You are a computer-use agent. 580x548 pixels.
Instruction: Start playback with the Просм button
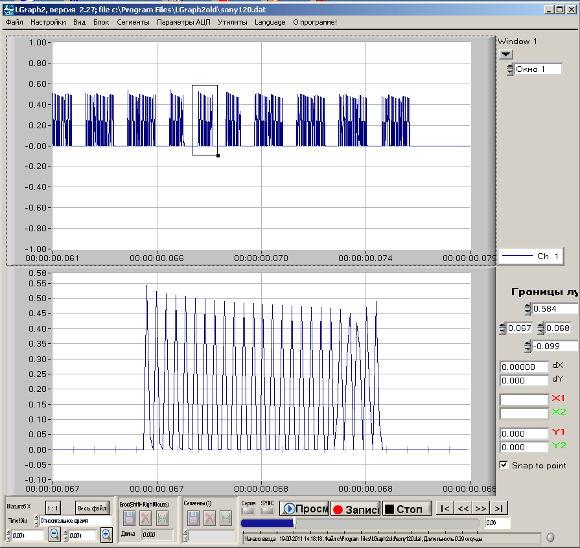pos(304,509)
